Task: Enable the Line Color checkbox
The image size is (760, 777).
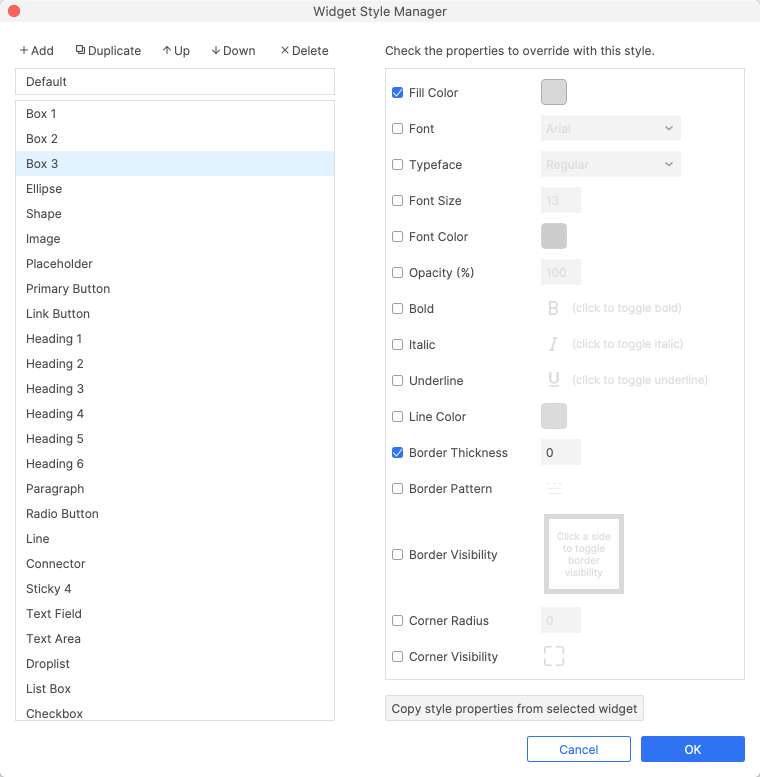Action: pyautogui.click(x=397, y=416)
